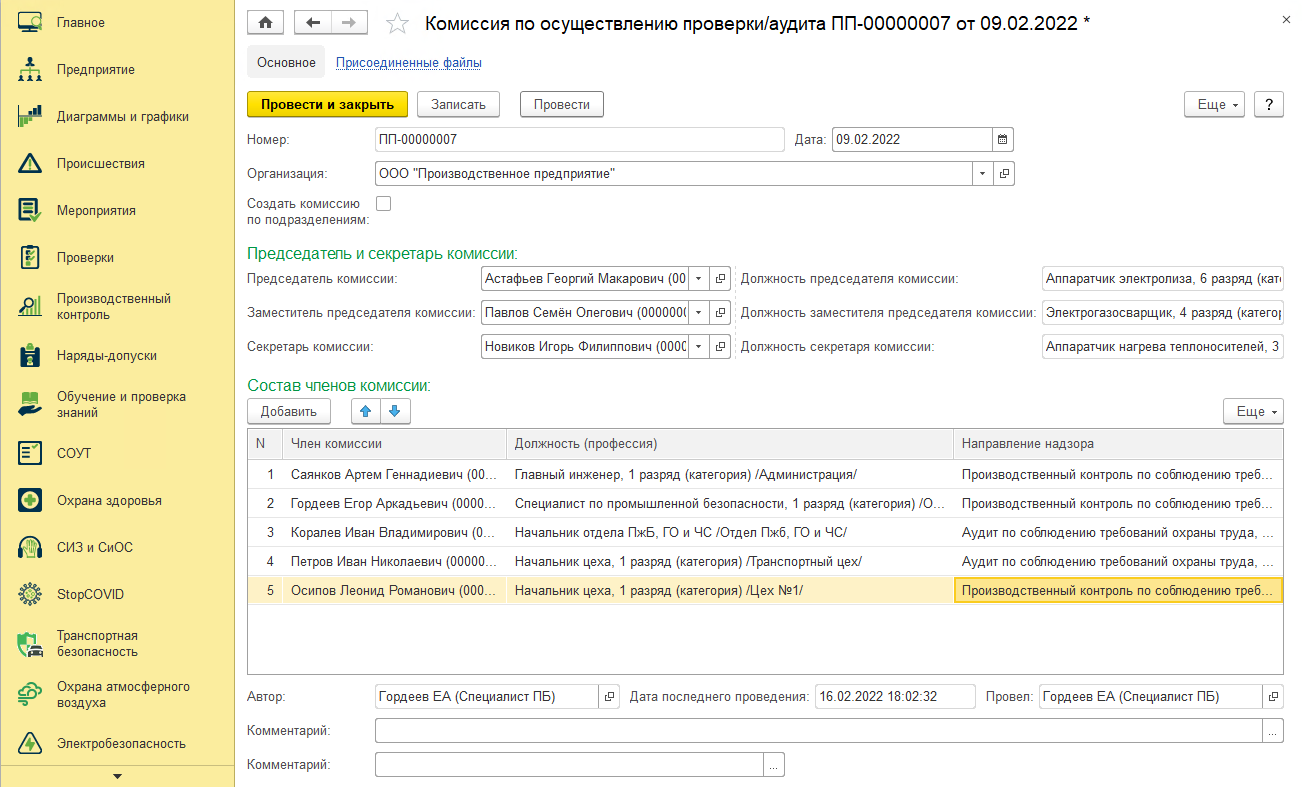Open the second Комментарий ellipsis button
This screenshot has height=787, width=1302.
click(775, 765)
